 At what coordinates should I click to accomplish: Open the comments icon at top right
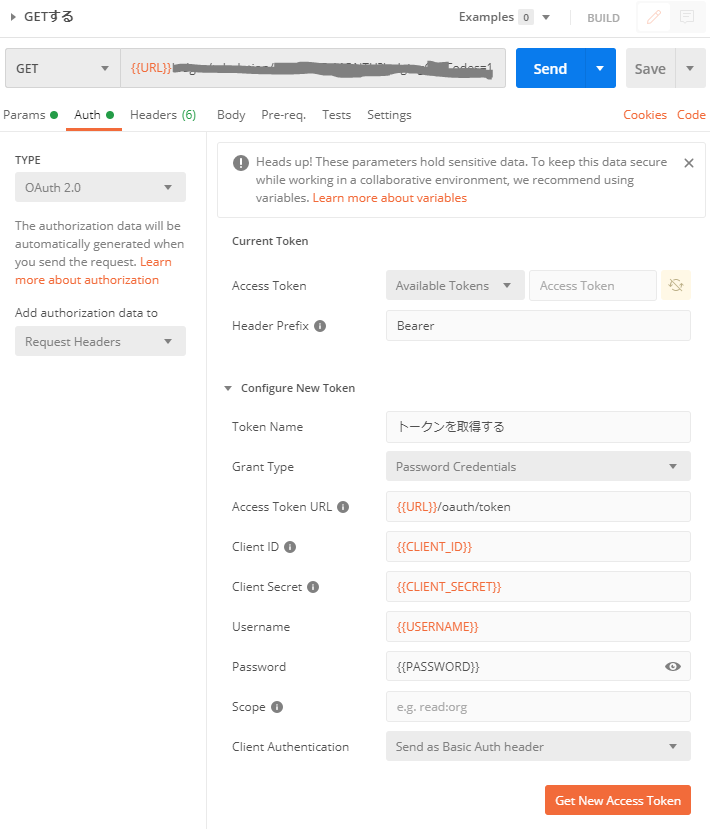(x=687, y=17)
